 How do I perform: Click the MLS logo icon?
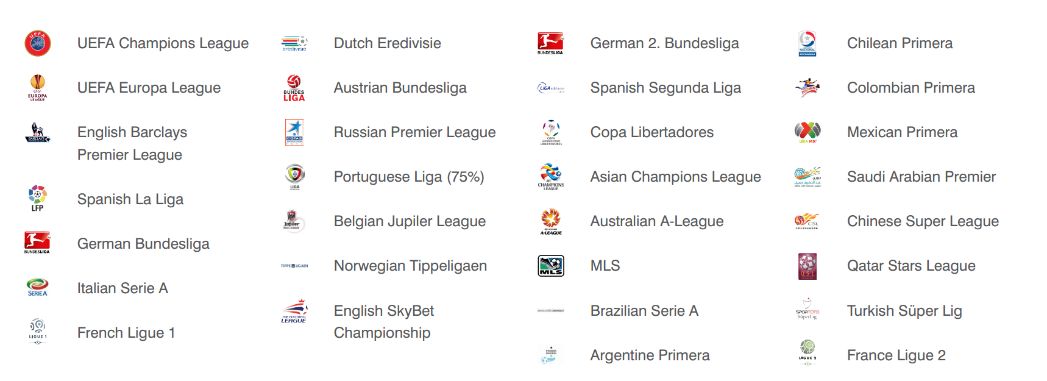[x=551, y=266]
